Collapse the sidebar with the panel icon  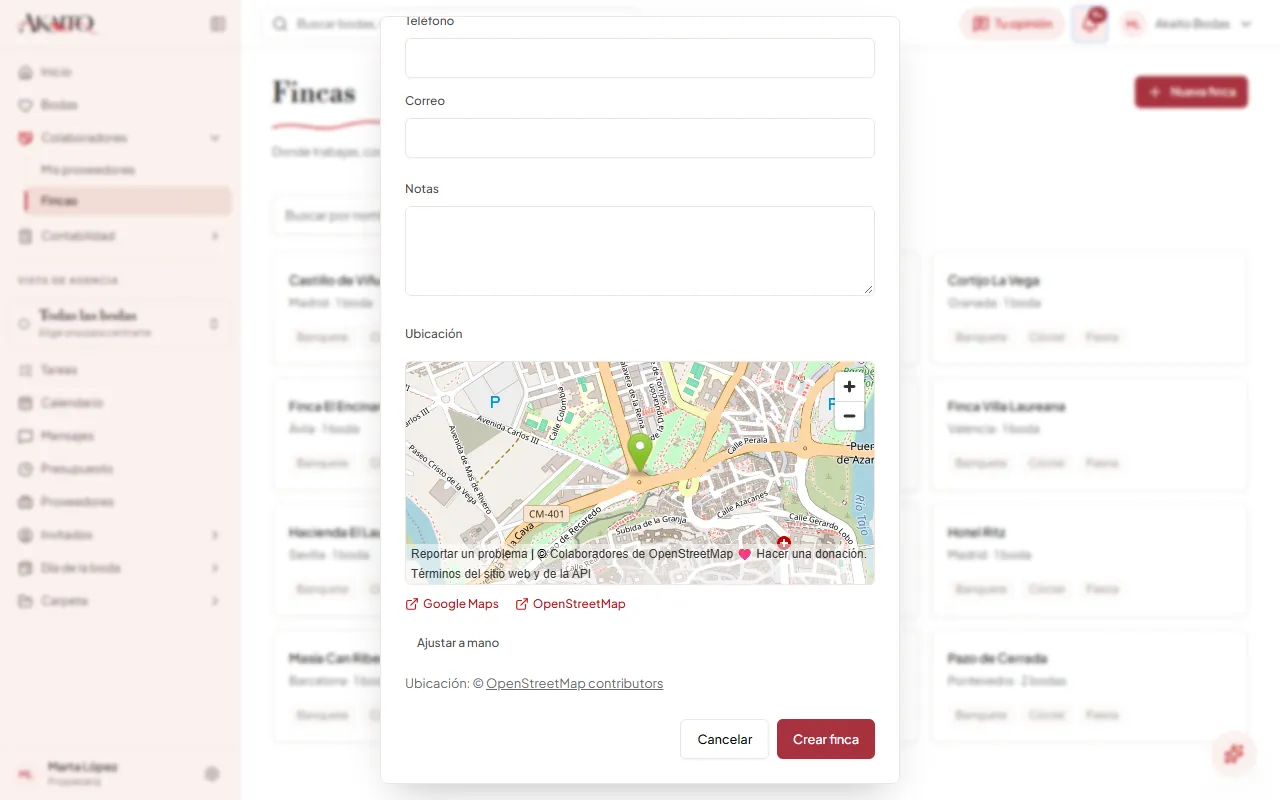pyautogui.click(x=218, y=24)
